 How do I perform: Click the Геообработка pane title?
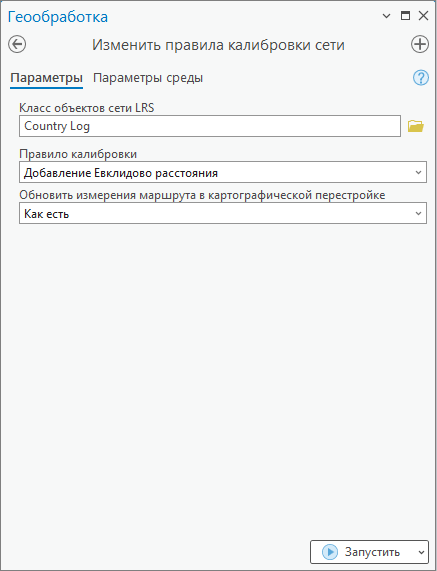pyautogui.click(x=58, y=17)
